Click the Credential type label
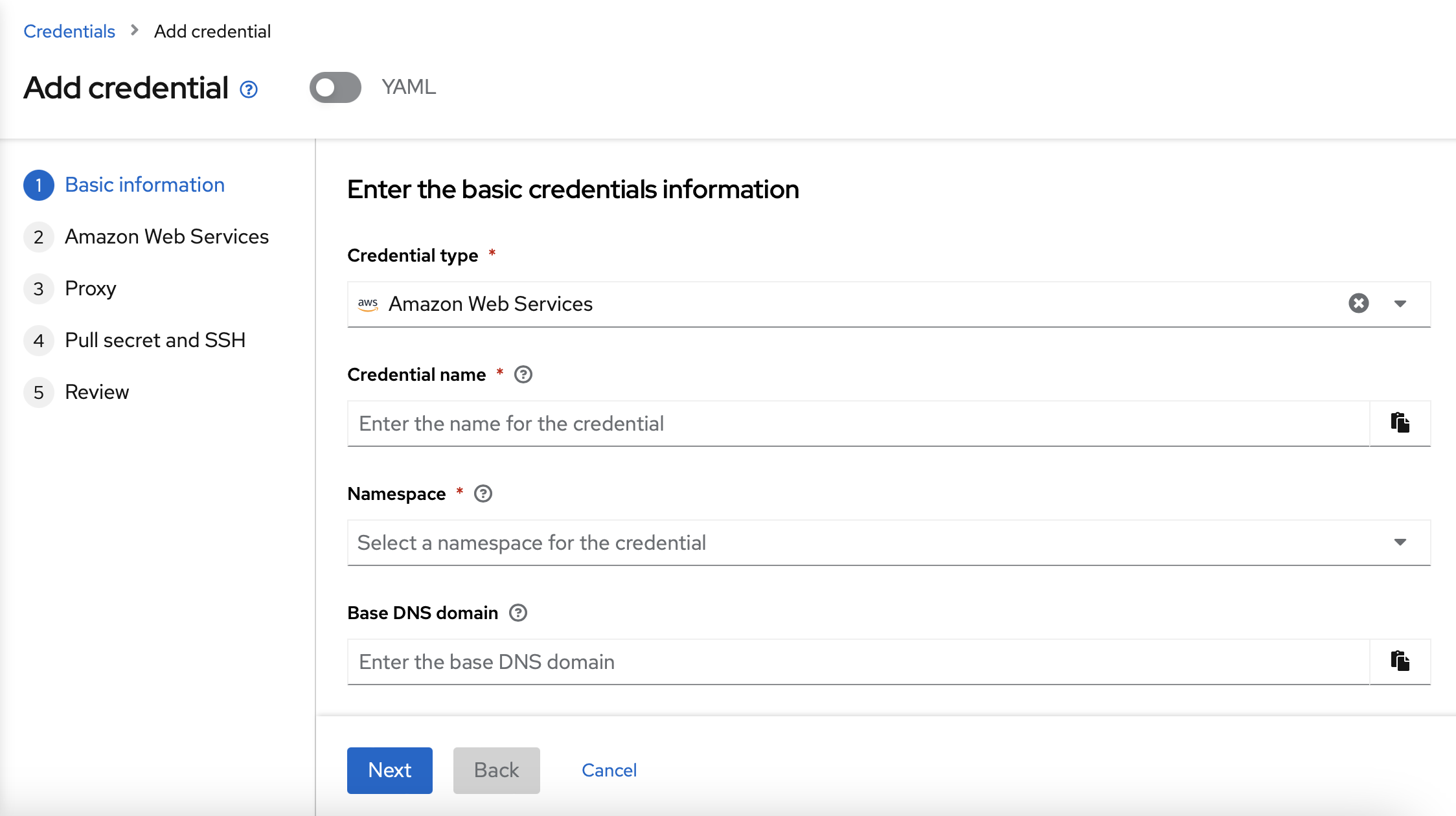1456x816 pixels. (413, 255)
